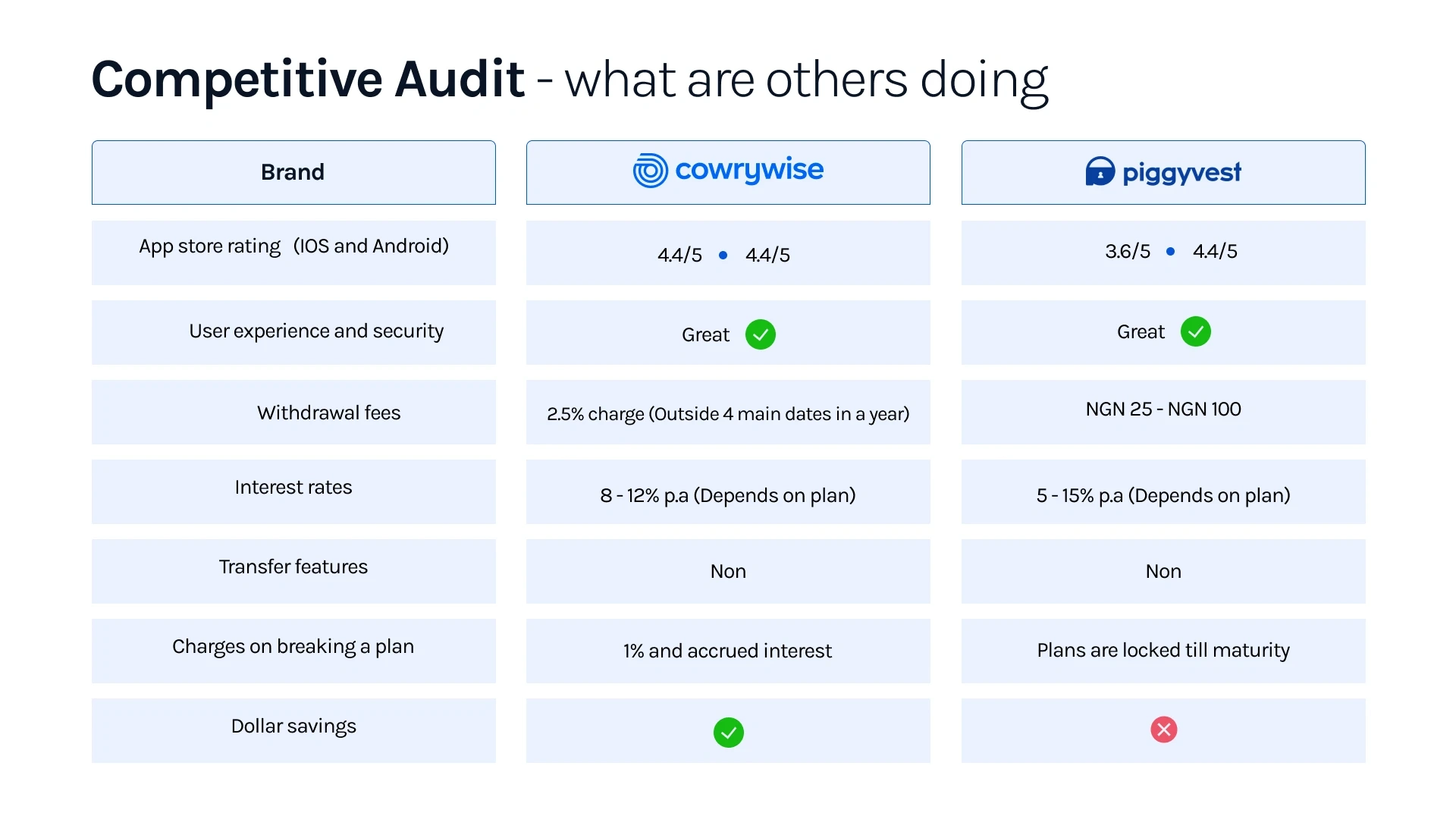This screenshot has height=819, width=1456.
Task: Click blue dot between Cowrywise ratings
Action: pyautogui.click(x=723, y=255)
